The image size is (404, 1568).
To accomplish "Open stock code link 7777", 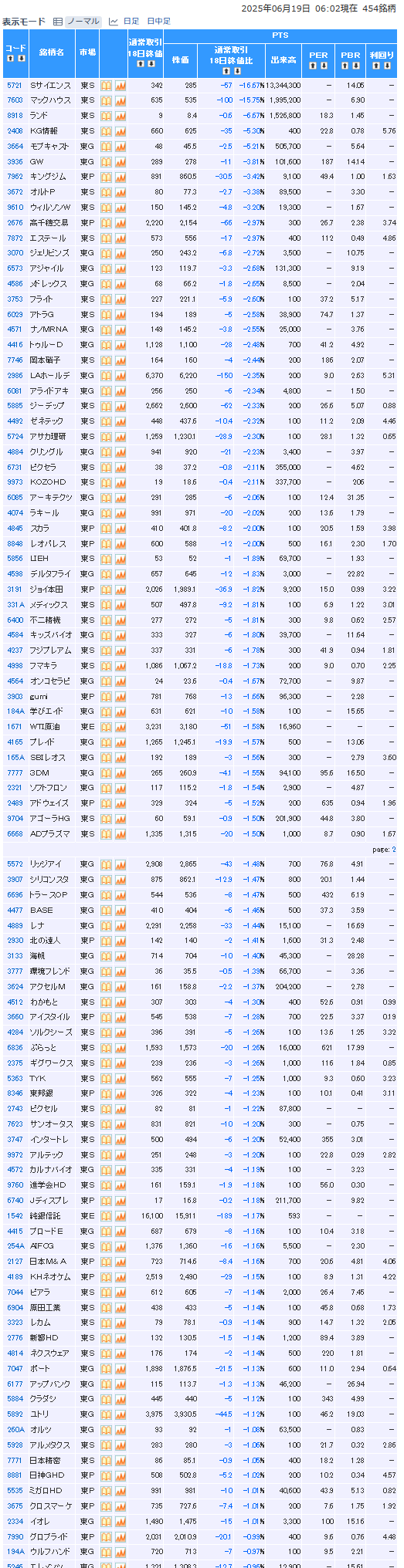I will [15, 773].
